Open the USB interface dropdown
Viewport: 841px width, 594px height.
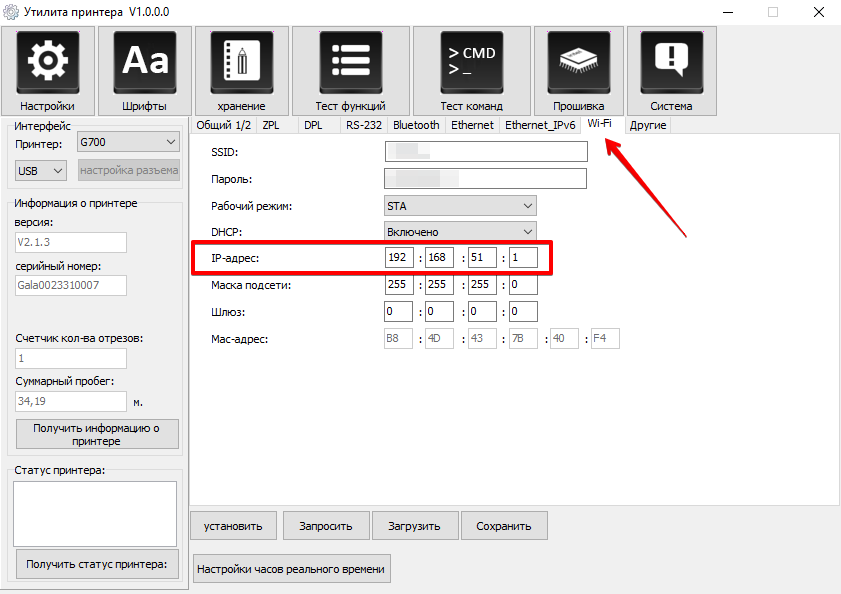tap(40, 171)
